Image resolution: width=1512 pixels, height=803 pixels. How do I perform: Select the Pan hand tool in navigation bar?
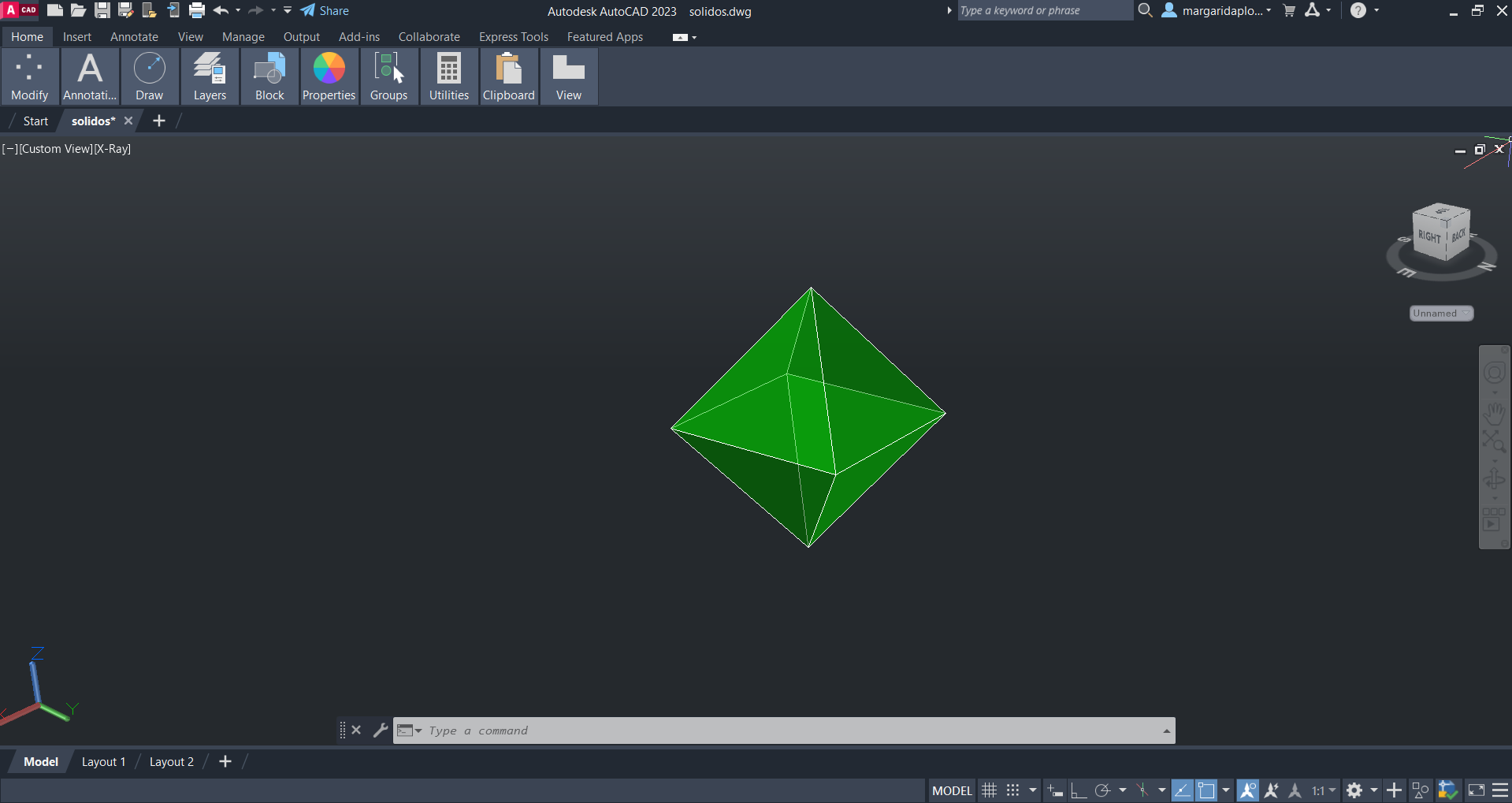point(1494,412)
